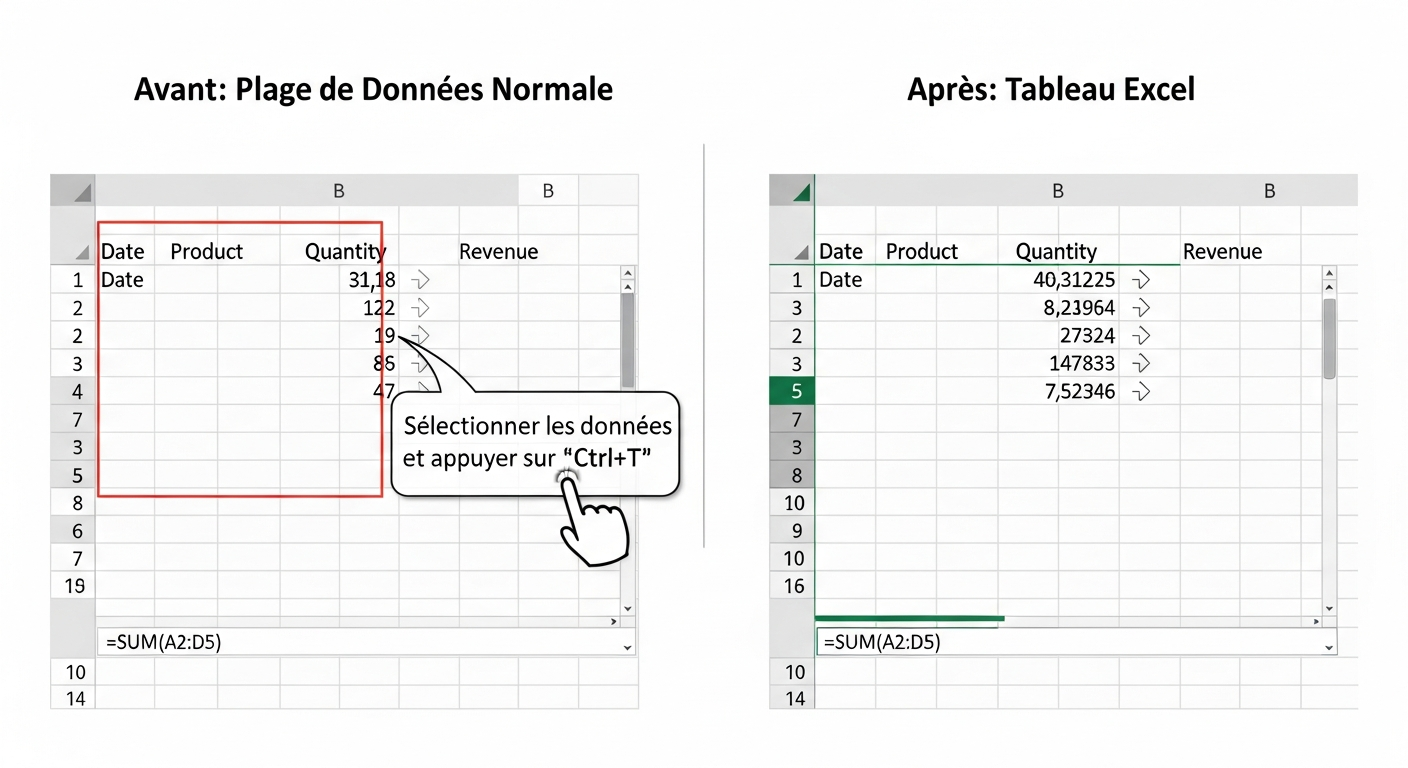
Task: Click the vertical scrollbar down arrow in Après sheet
Action: pyautogui.click(x=1329, y=607)
